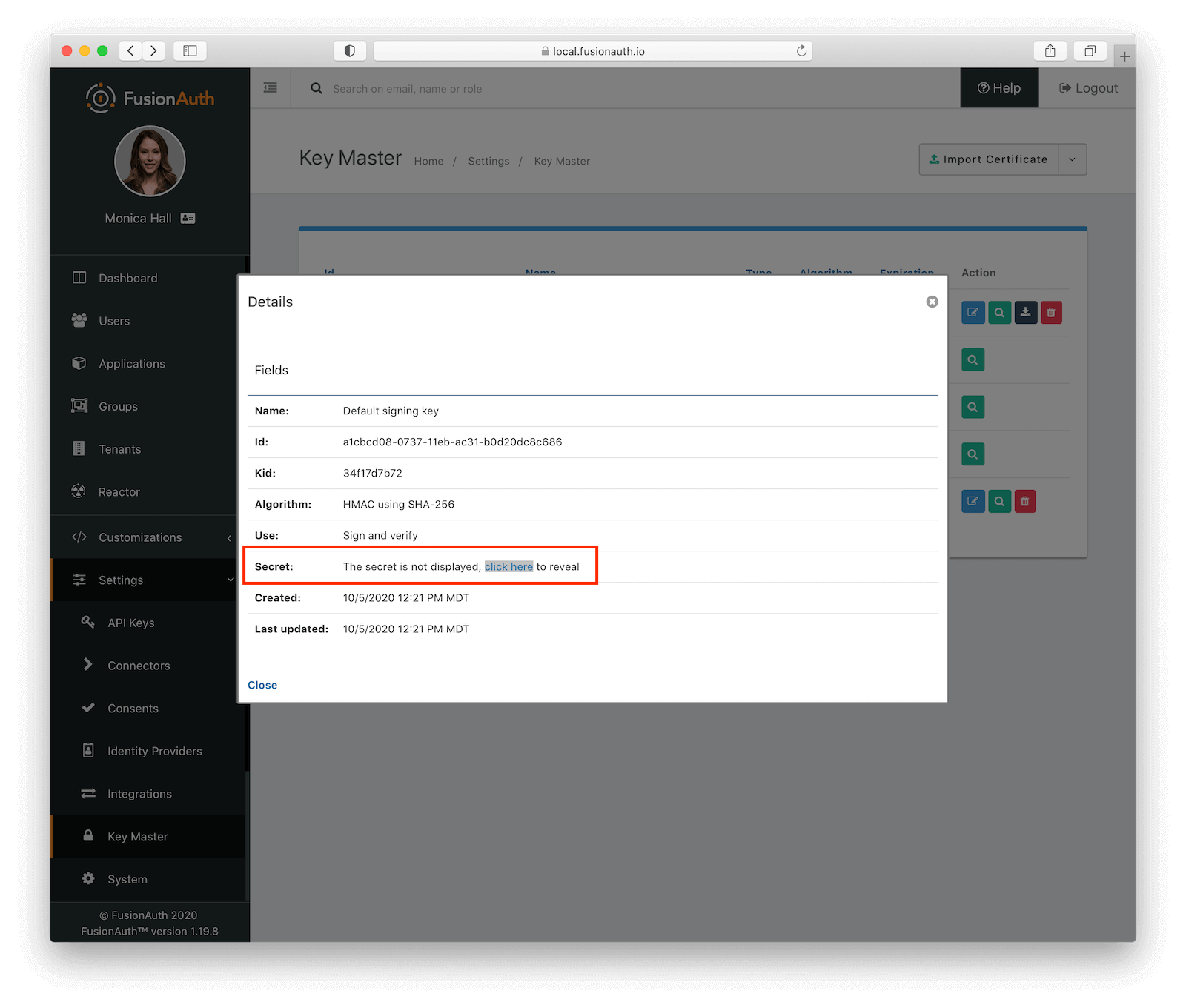This screenshot has height=1008, width=1186.
Task: Click view icon in the first key row
Action: click(999, 313)
